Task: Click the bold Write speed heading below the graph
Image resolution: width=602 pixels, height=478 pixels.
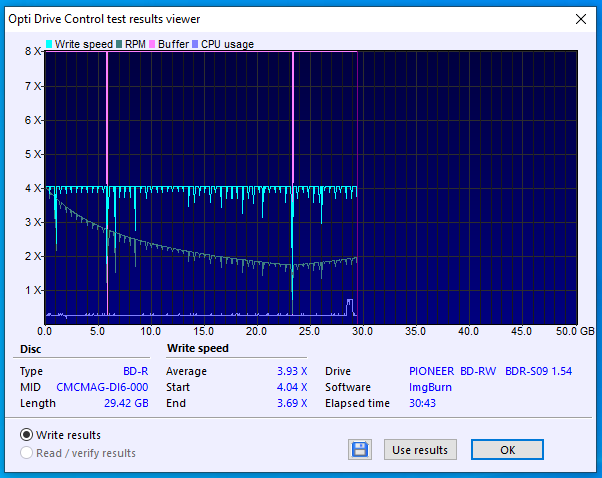Action: point(198,348)
